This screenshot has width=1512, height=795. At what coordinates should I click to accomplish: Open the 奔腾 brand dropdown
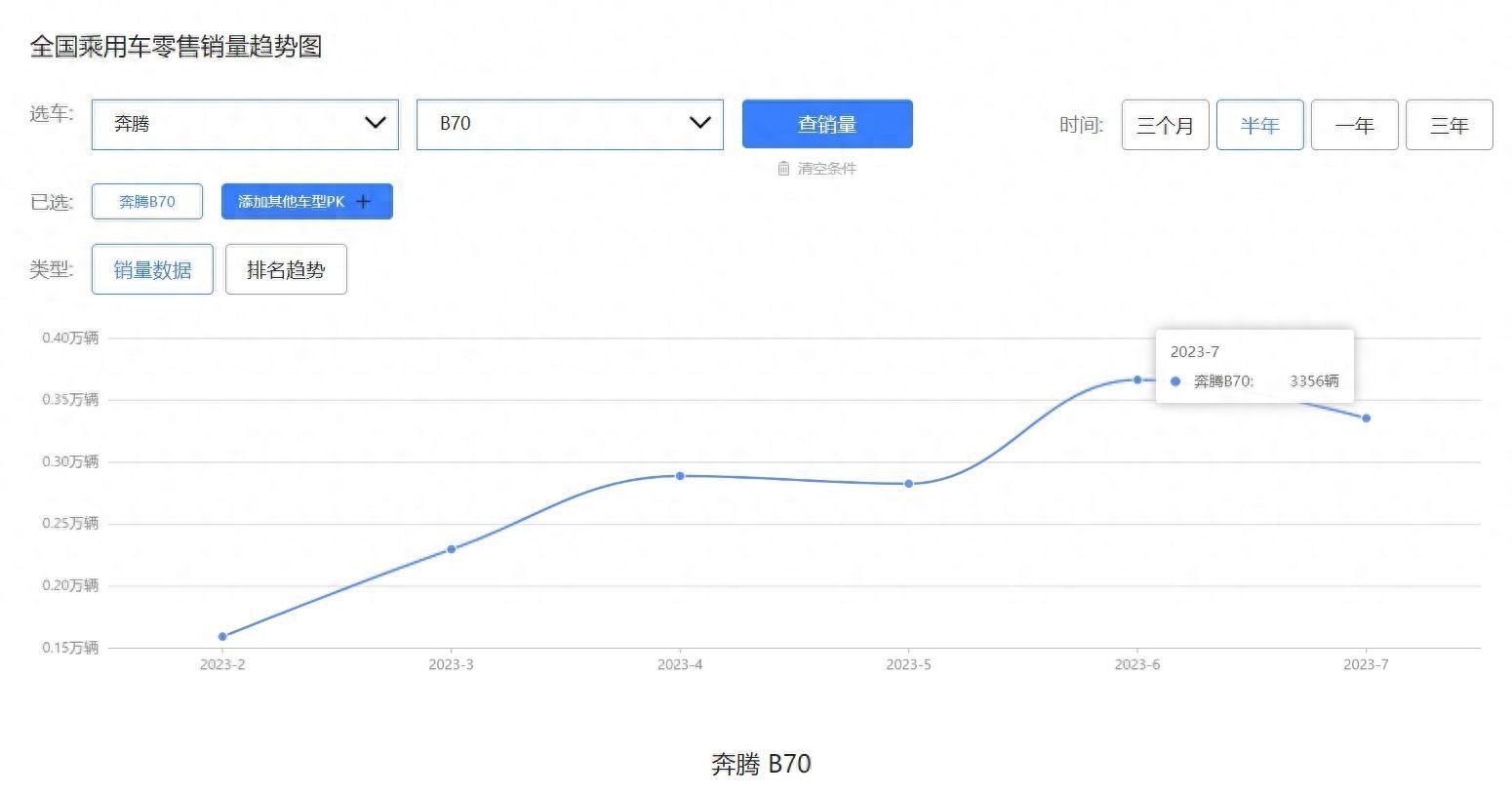point(245,124)
